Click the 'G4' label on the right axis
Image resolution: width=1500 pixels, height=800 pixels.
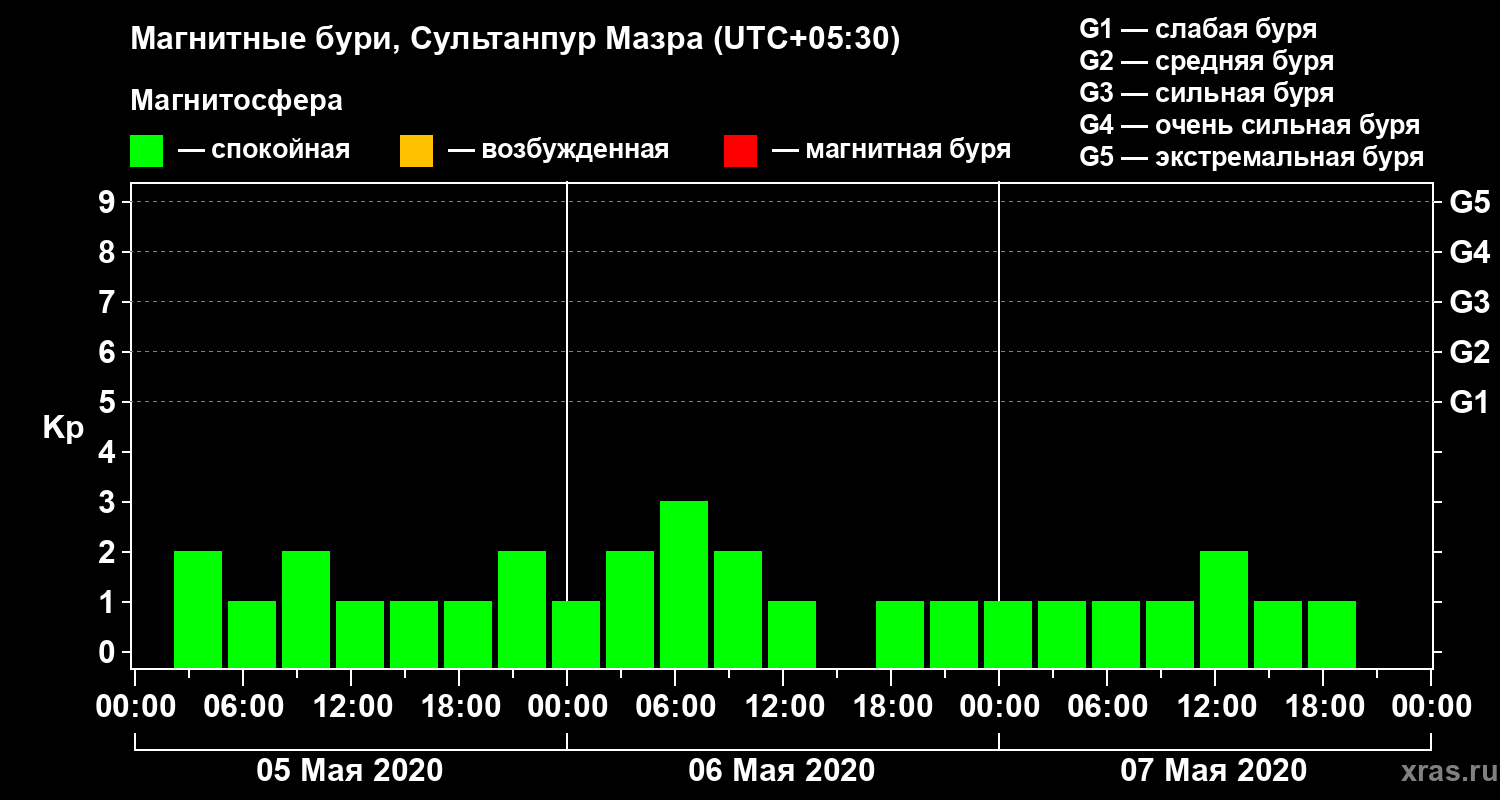pyautogui.click(x=1469, y=252)
